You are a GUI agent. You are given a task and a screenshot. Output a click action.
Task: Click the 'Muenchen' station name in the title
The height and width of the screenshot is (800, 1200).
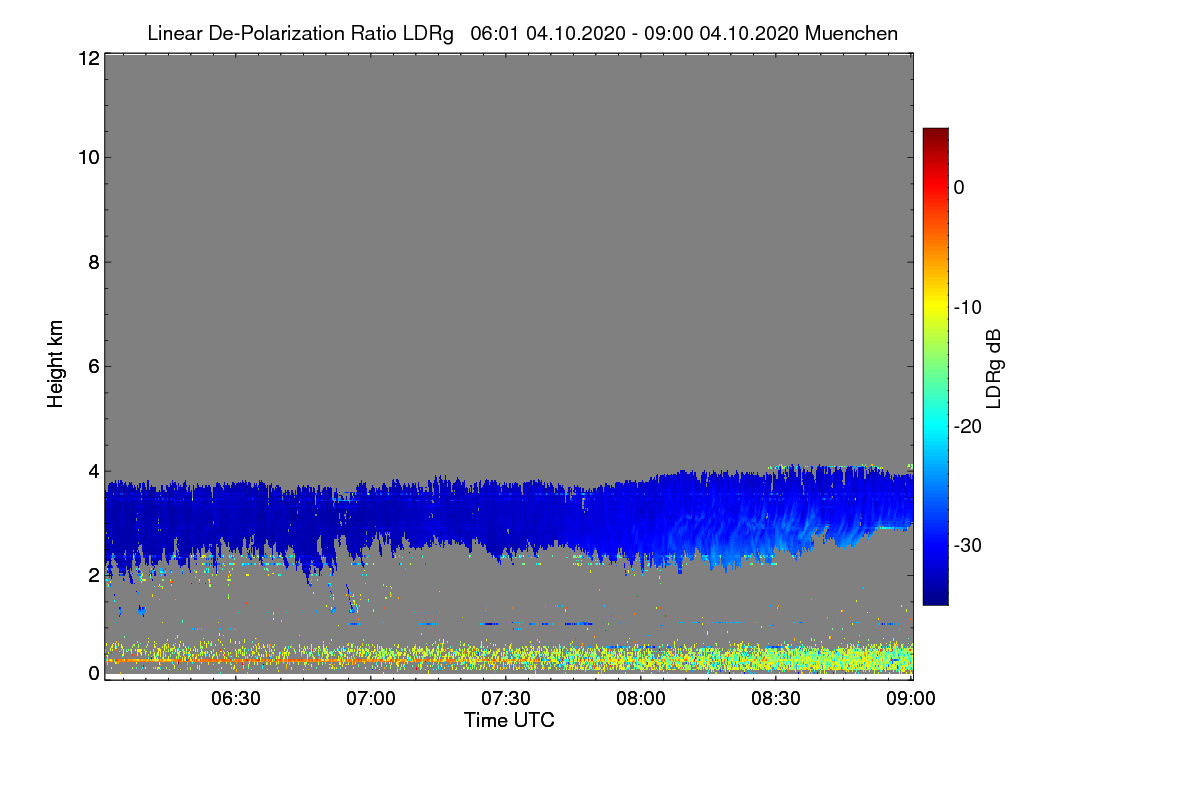coord(851,34)
